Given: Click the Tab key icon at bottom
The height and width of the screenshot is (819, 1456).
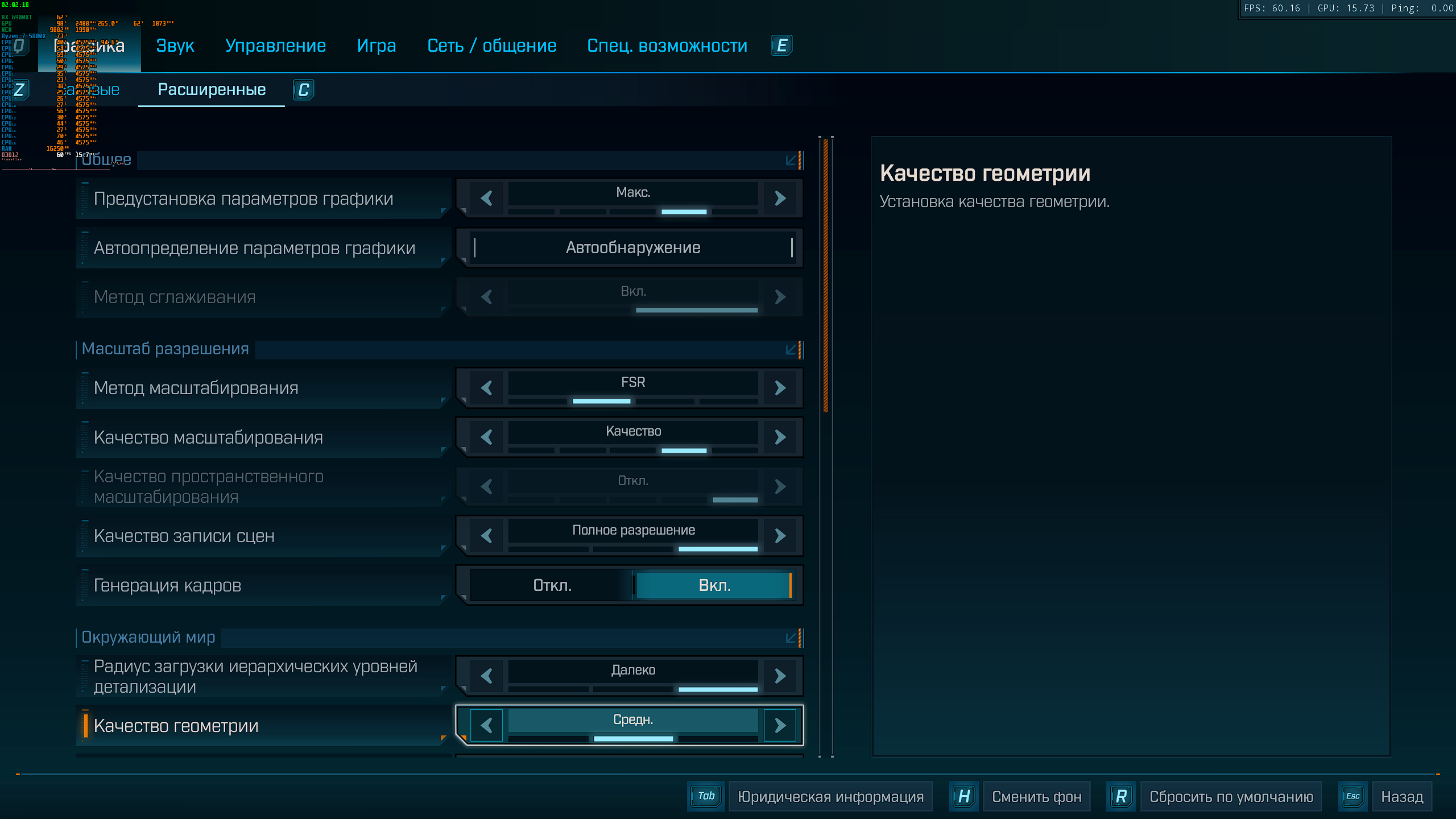Looking at the screenshot, I should coord(706,796).
